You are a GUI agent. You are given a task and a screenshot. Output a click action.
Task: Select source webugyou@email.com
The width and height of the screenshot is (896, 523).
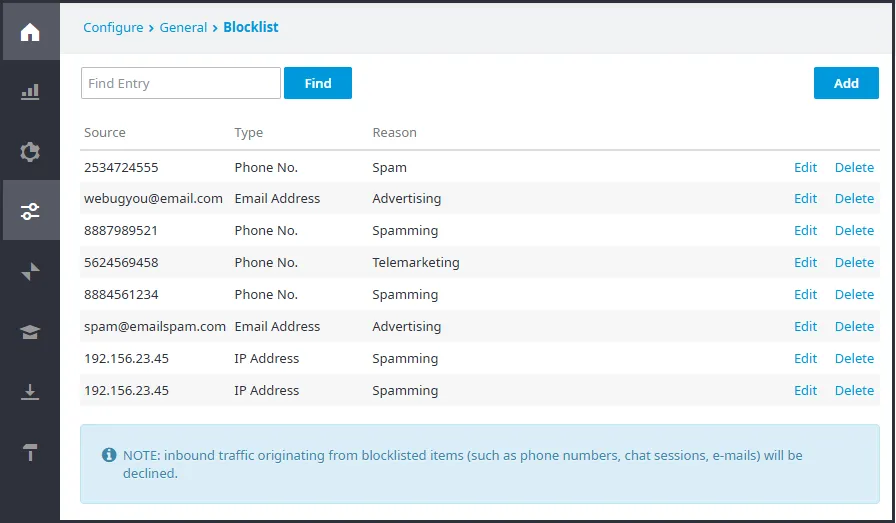153,198
